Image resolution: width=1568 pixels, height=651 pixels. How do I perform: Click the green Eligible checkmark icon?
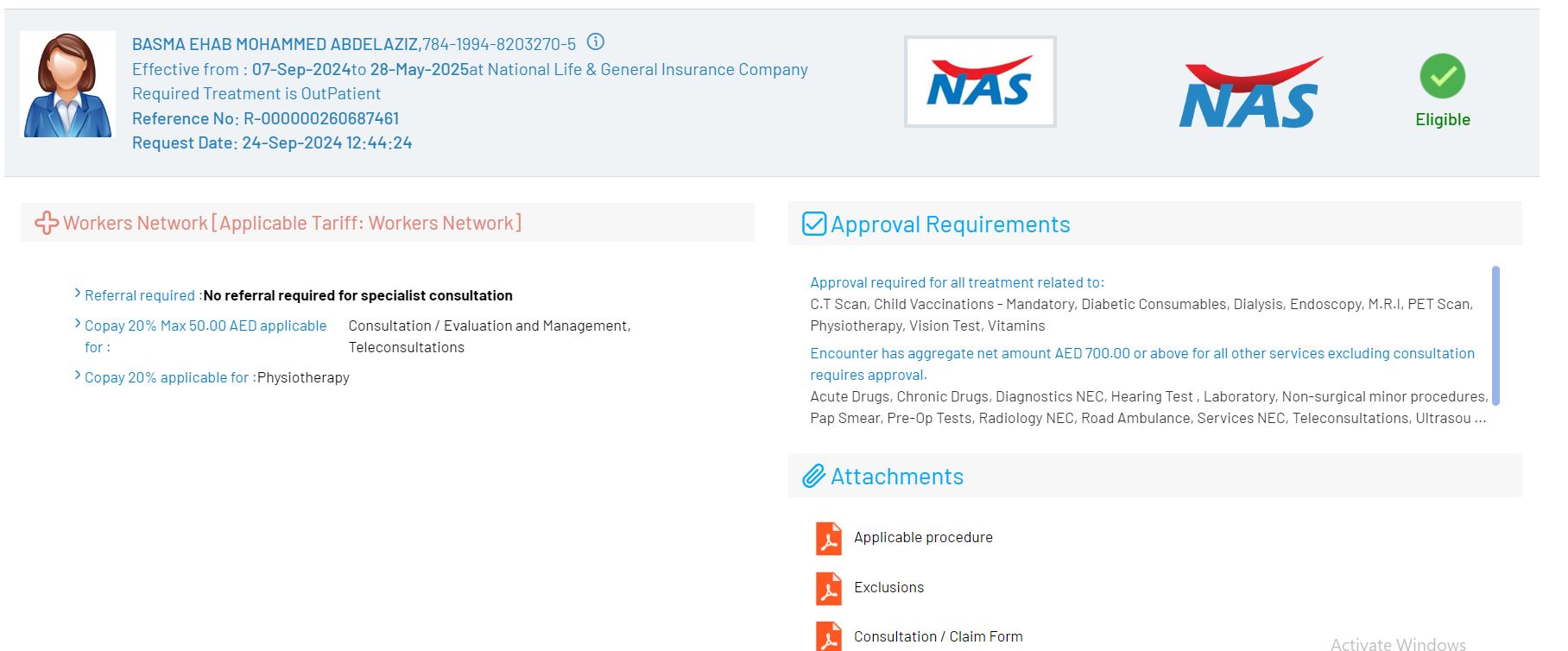[1442, 77]
